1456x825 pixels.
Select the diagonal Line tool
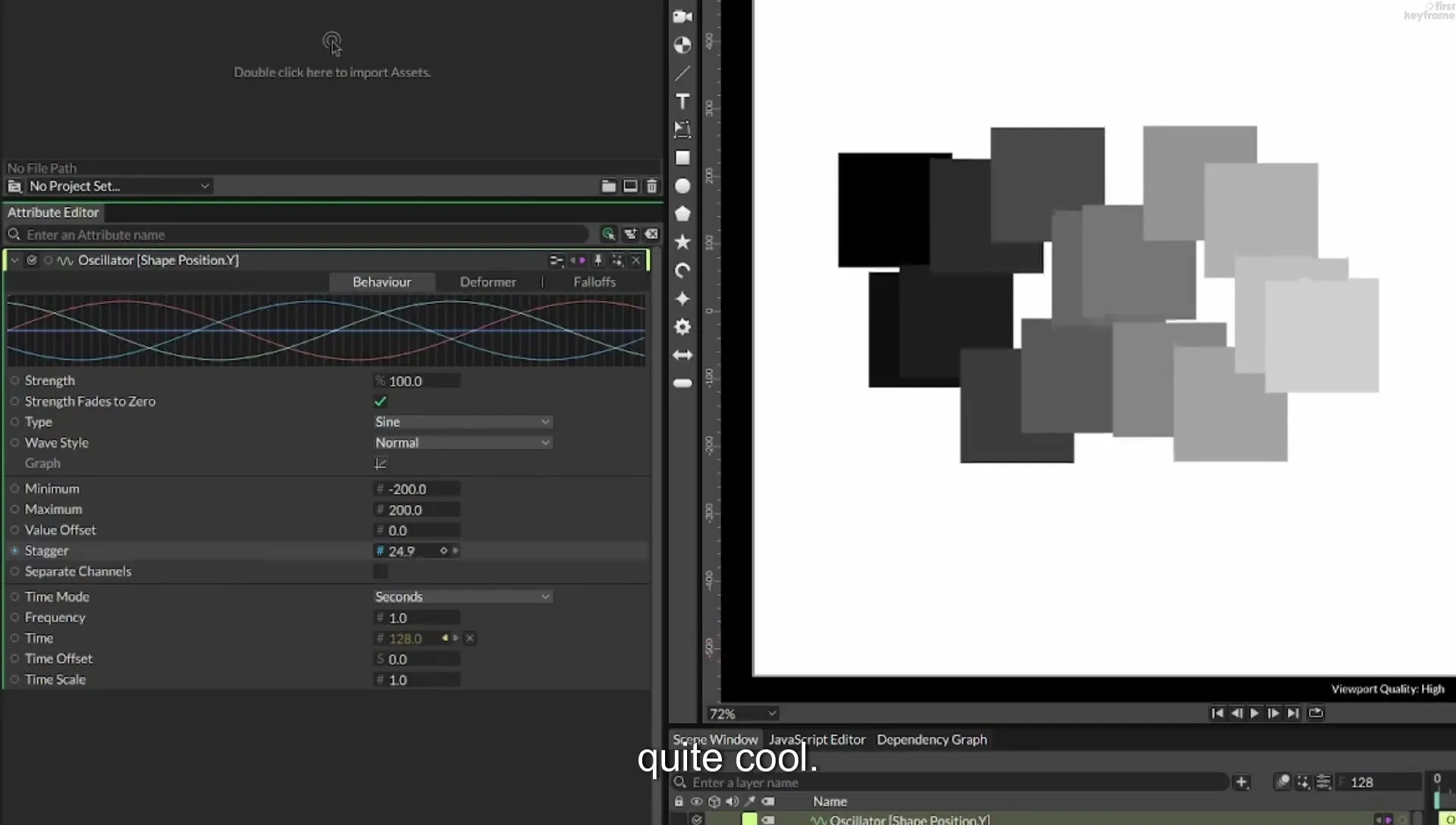(682, 74)
